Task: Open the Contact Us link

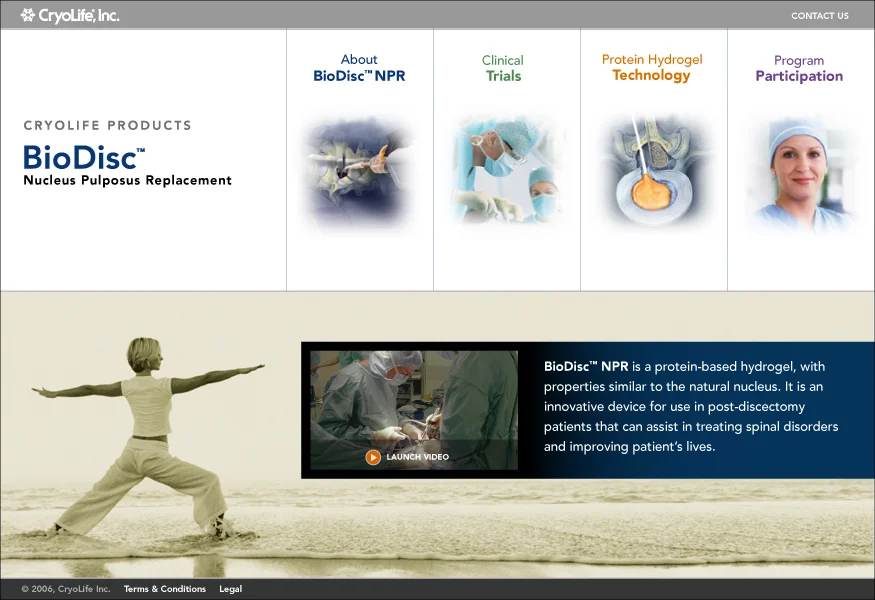Action: tap(819, 16)
